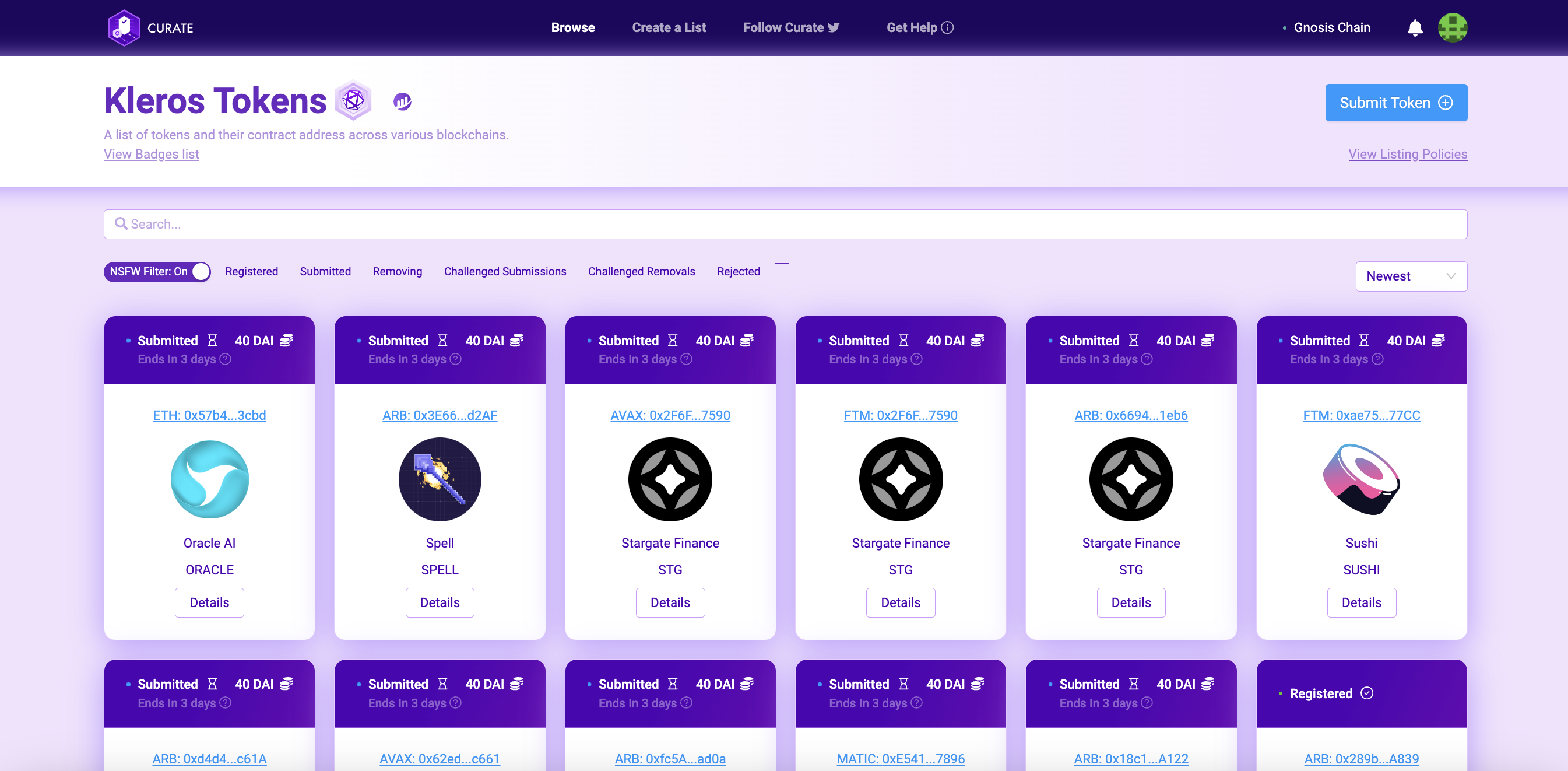Open the Newest sort dropdown
Image resolution: width=1568 pixels, height=771 pixels.
1411,276
